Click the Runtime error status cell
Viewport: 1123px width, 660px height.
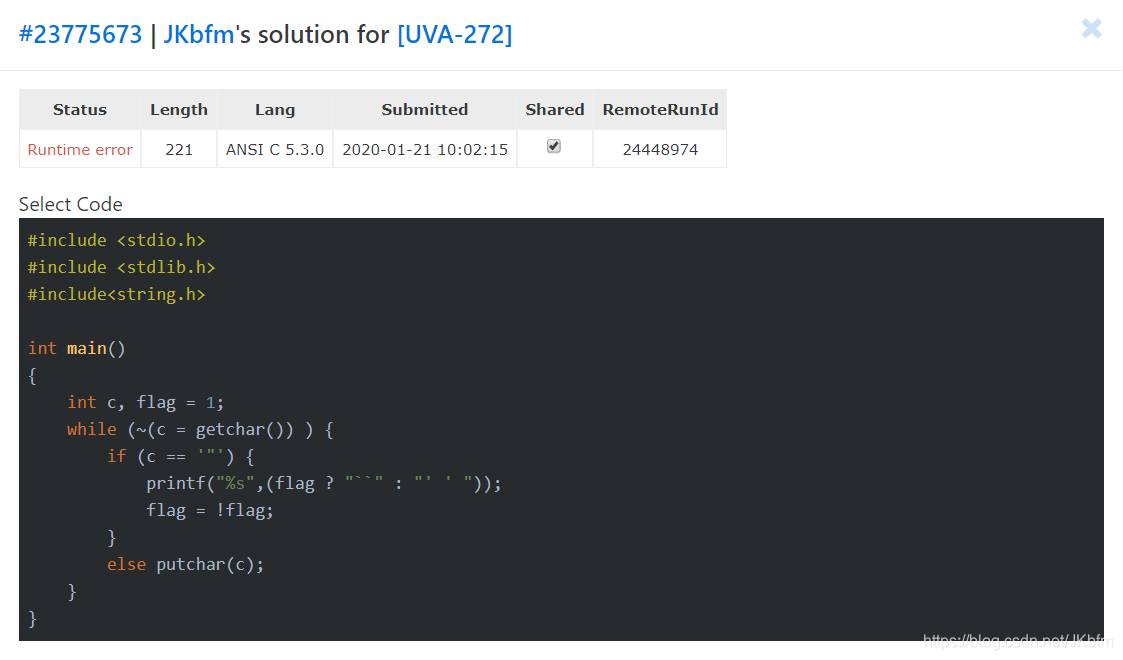point(80,150)
